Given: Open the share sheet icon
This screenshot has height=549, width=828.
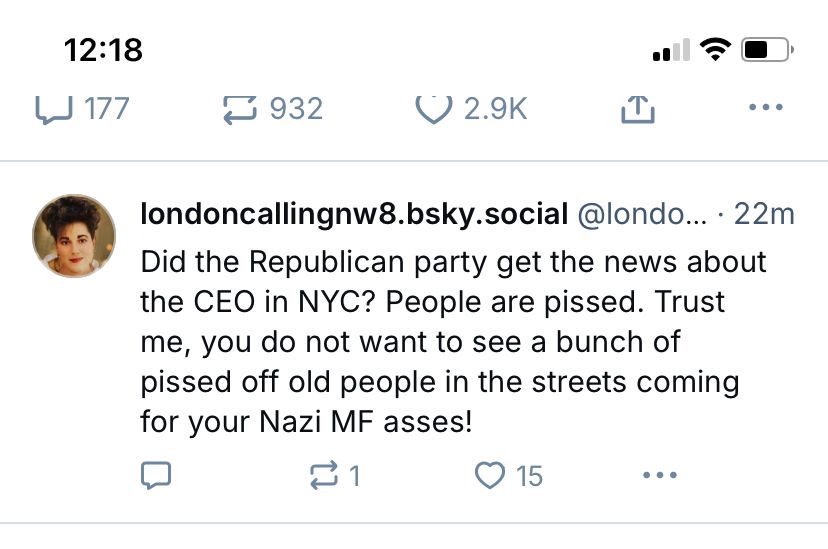Looking at the screenshot, I should [637, 109].
